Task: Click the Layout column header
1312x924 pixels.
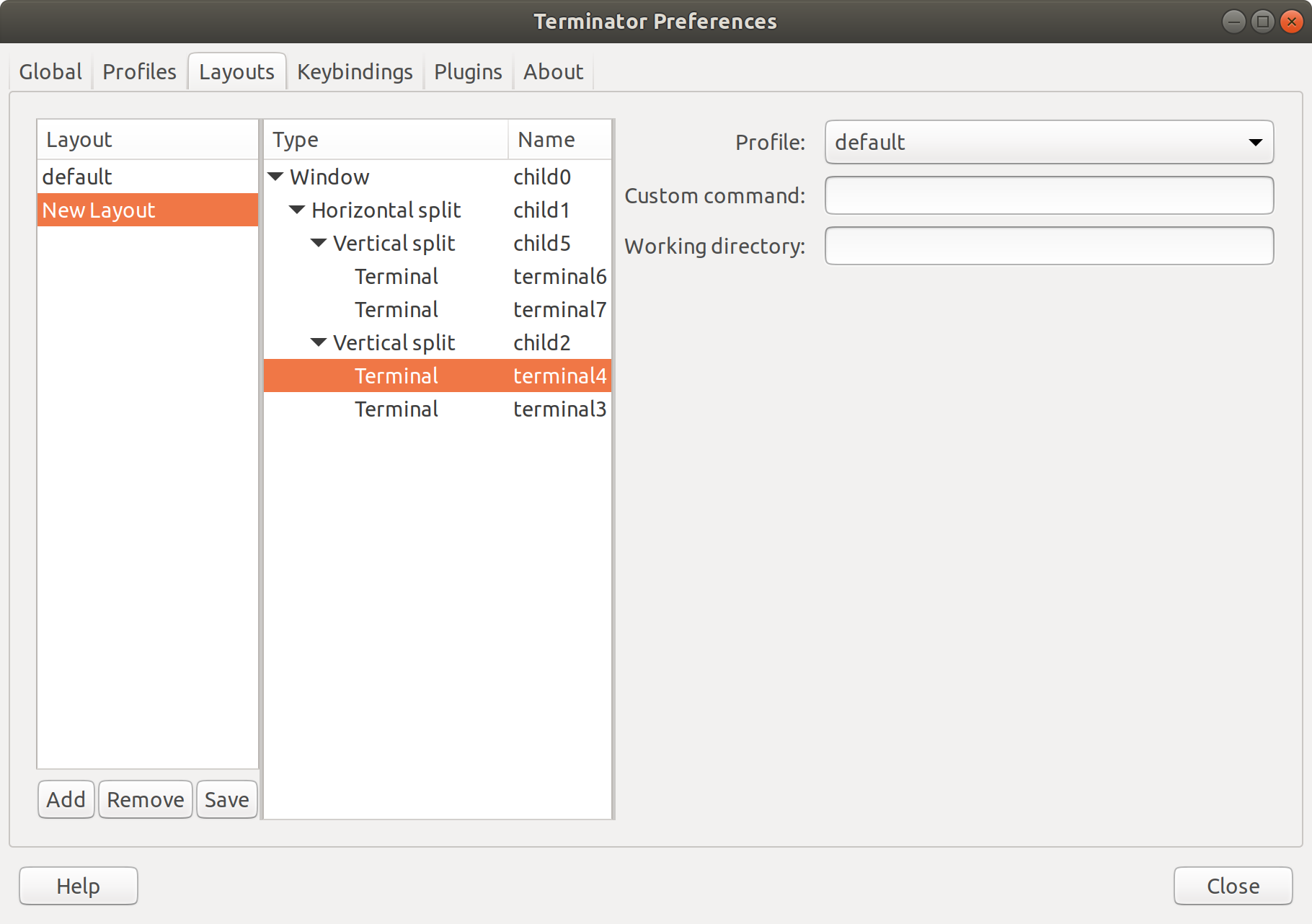Action: pyautogui.click(x=148, y=139)
